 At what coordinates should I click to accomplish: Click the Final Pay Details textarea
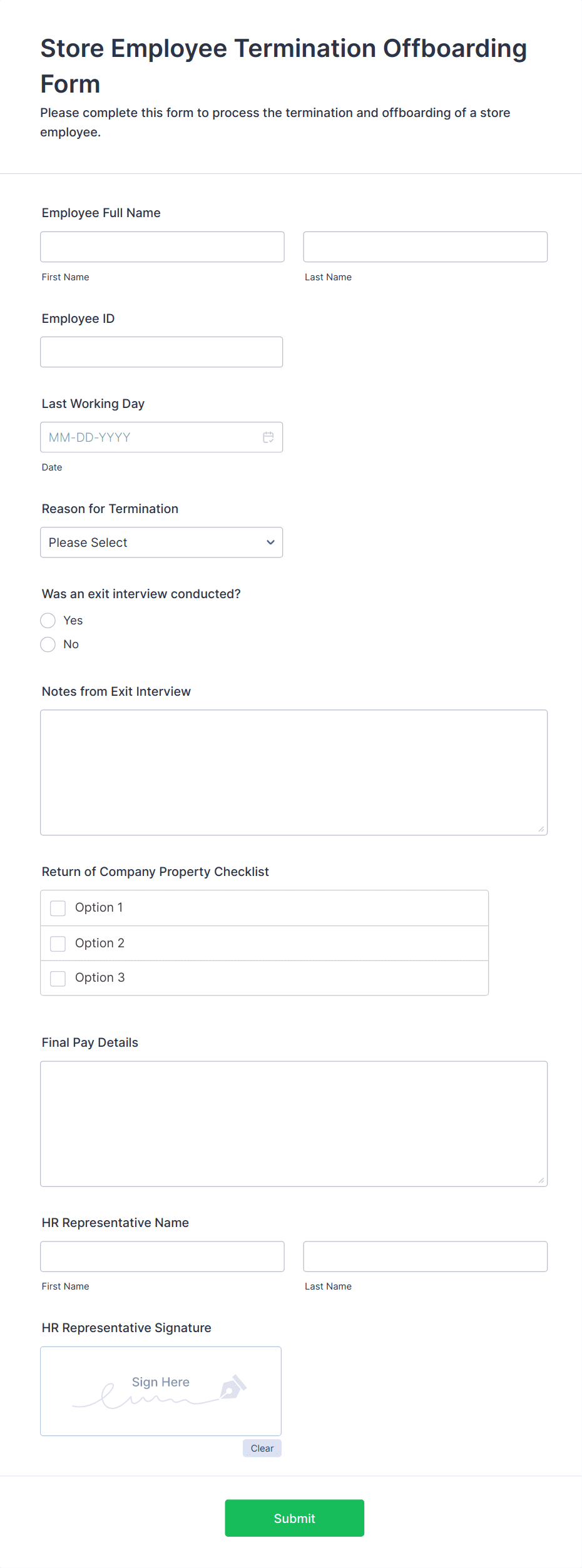pyautogui.click(x=294, y=1123)
